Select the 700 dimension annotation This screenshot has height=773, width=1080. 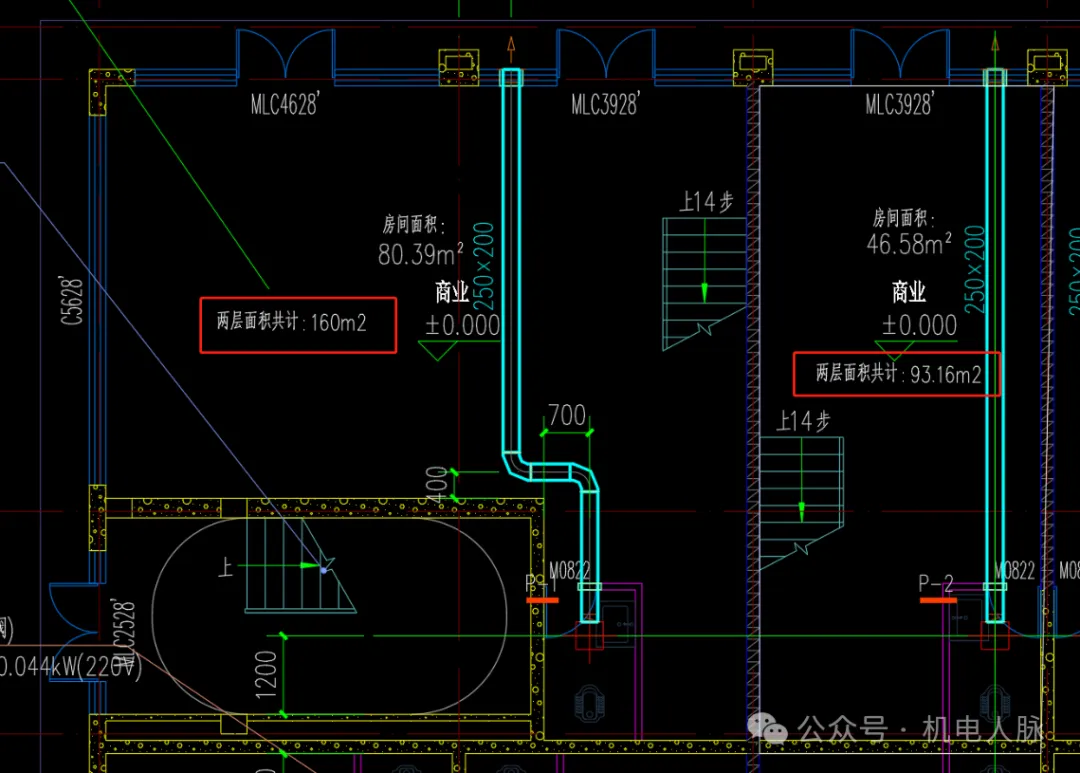coord(567,416)
